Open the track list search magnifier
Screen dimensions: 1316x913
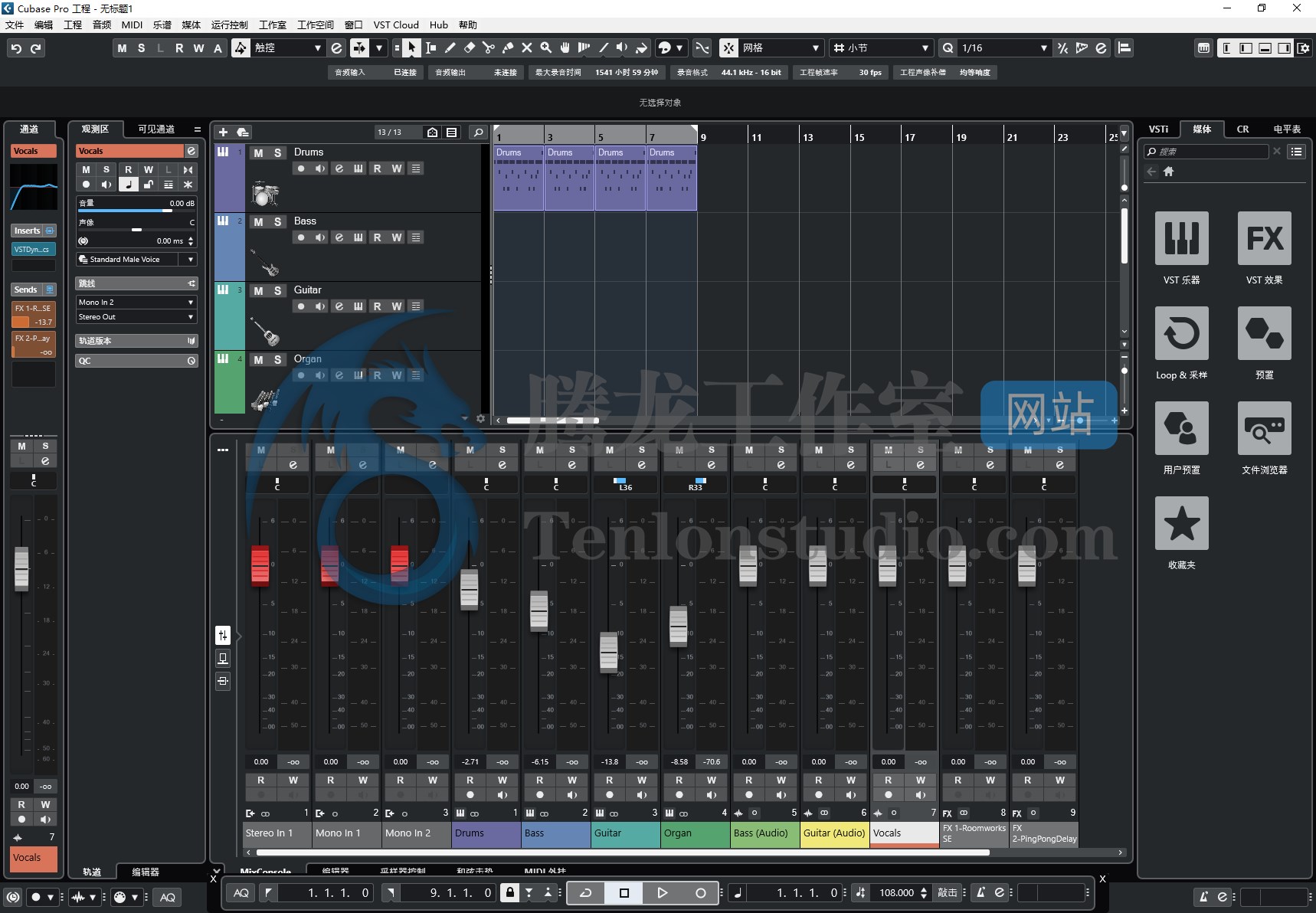coord(478,133)
